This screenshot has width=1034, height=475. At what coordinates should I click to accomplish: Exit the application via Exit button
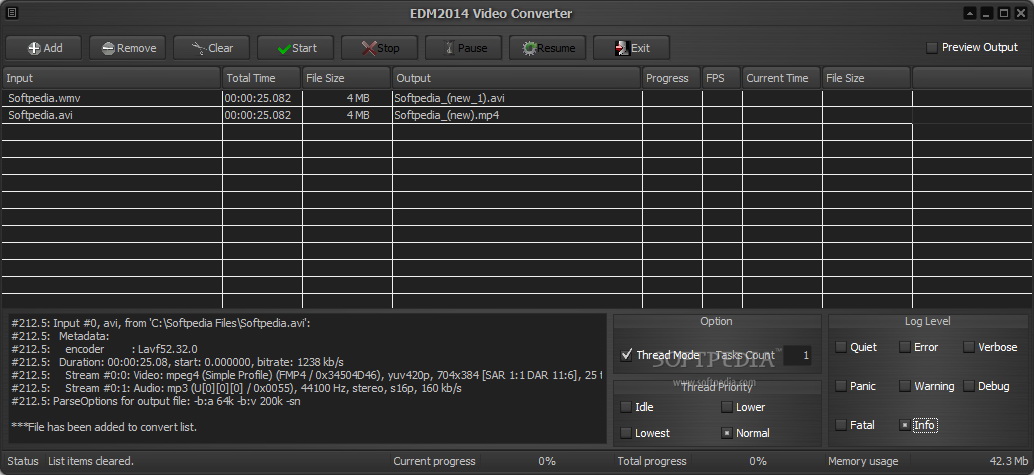(x=631, y=48)
